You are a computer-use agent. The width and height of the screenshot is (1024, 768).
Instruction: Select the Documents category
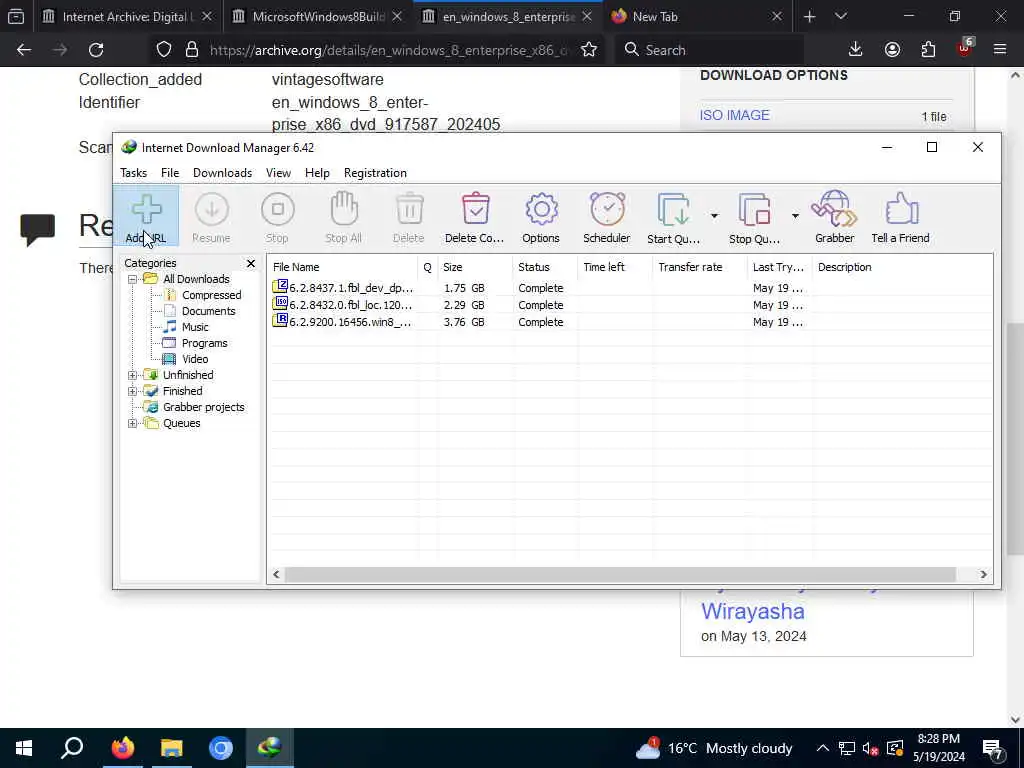pos(208,311)
